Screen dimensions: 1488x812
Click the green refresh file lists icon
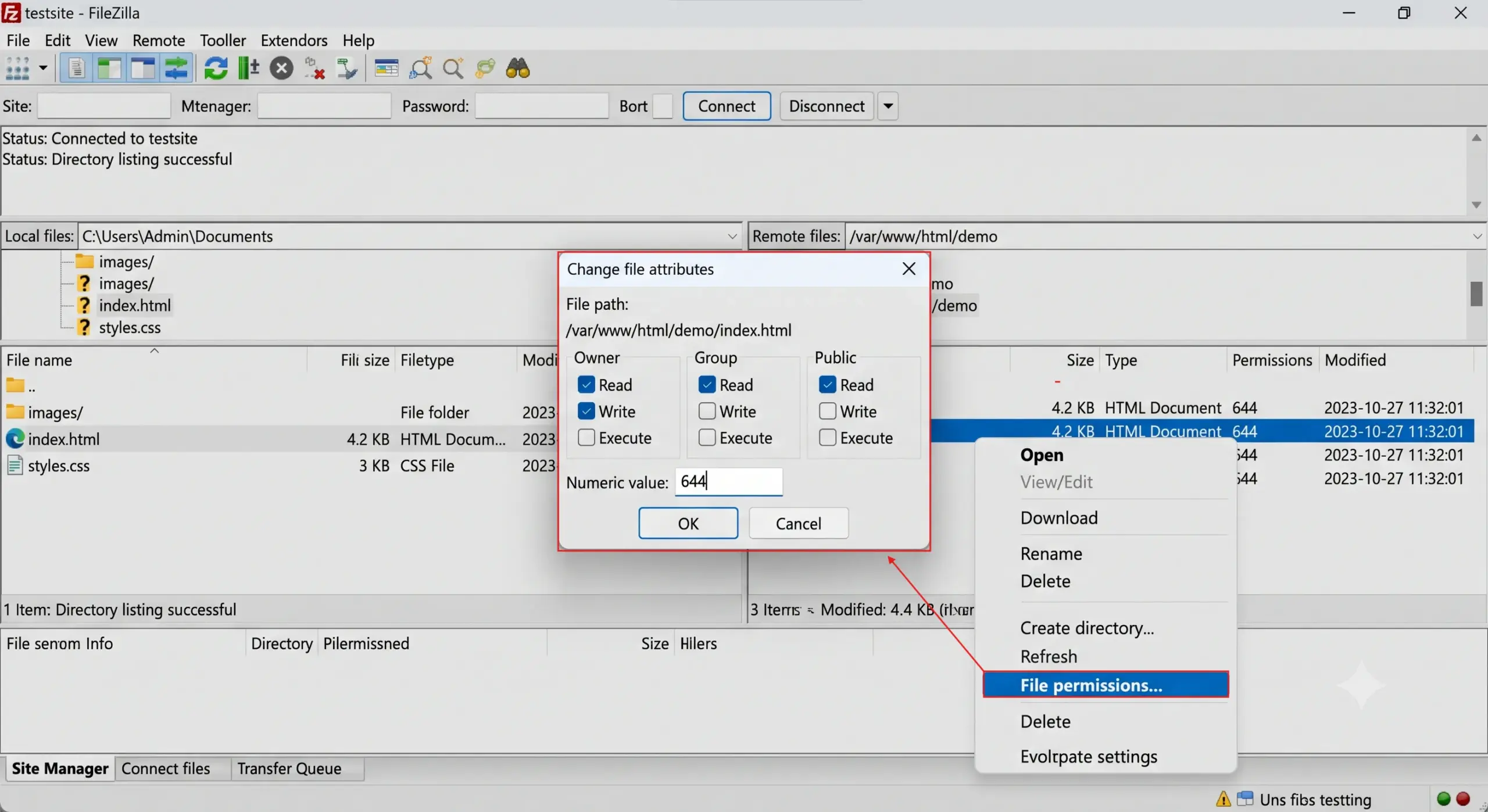point(216,68)
